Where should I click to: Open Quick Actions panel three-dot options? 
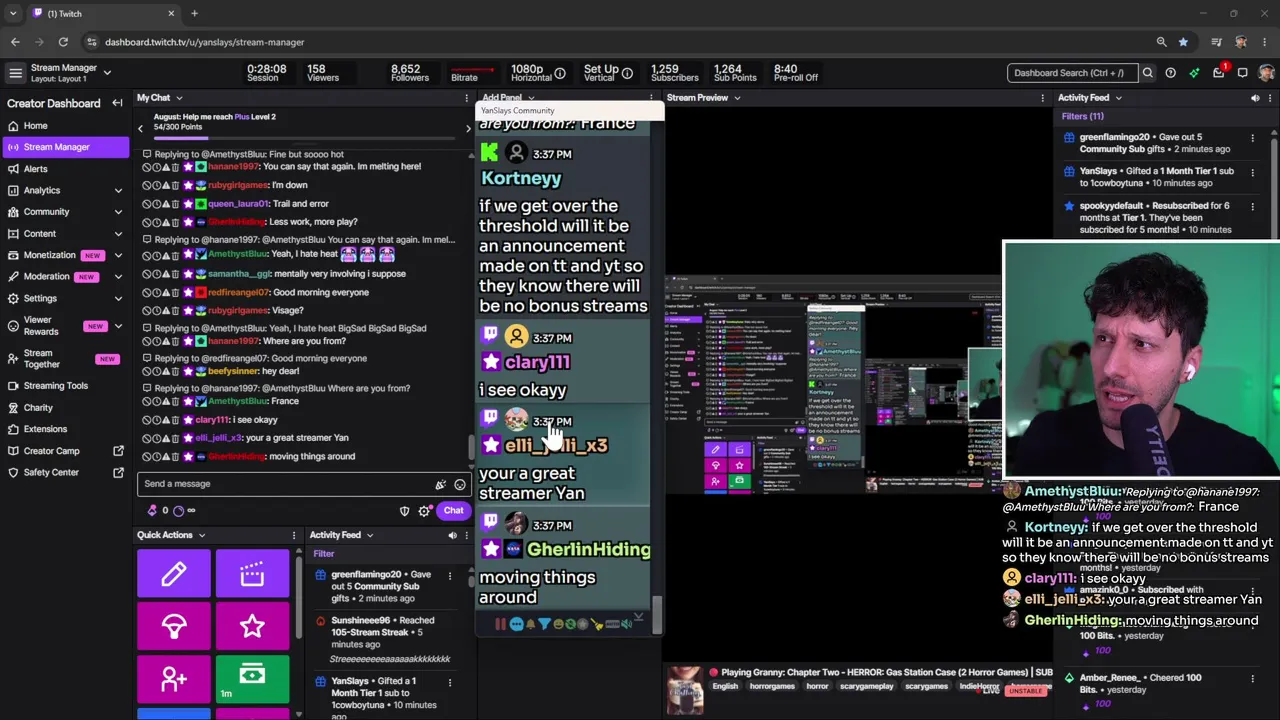(293, 535)
